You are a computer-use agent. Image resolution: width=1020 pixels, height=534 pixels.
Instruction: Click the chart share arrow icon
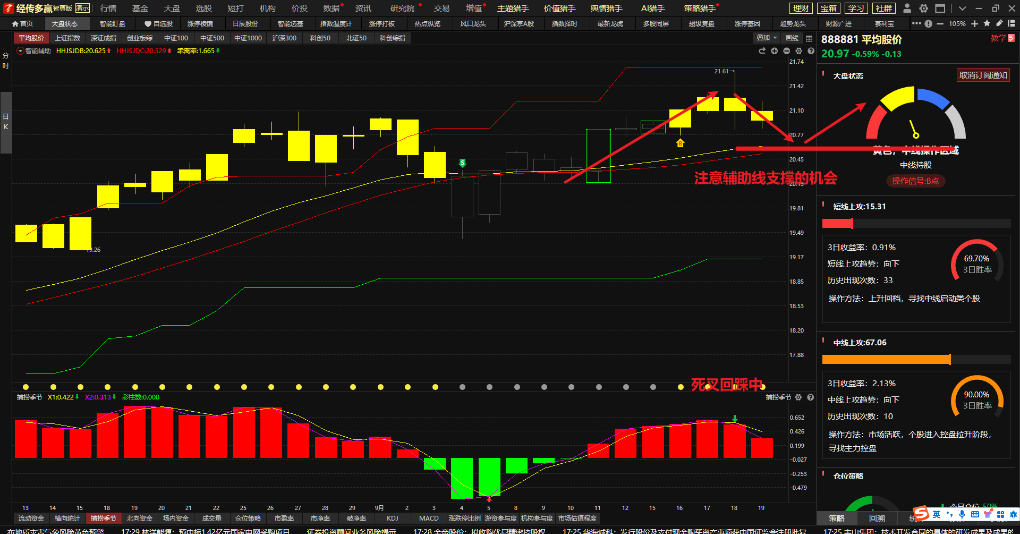[762, 51]
